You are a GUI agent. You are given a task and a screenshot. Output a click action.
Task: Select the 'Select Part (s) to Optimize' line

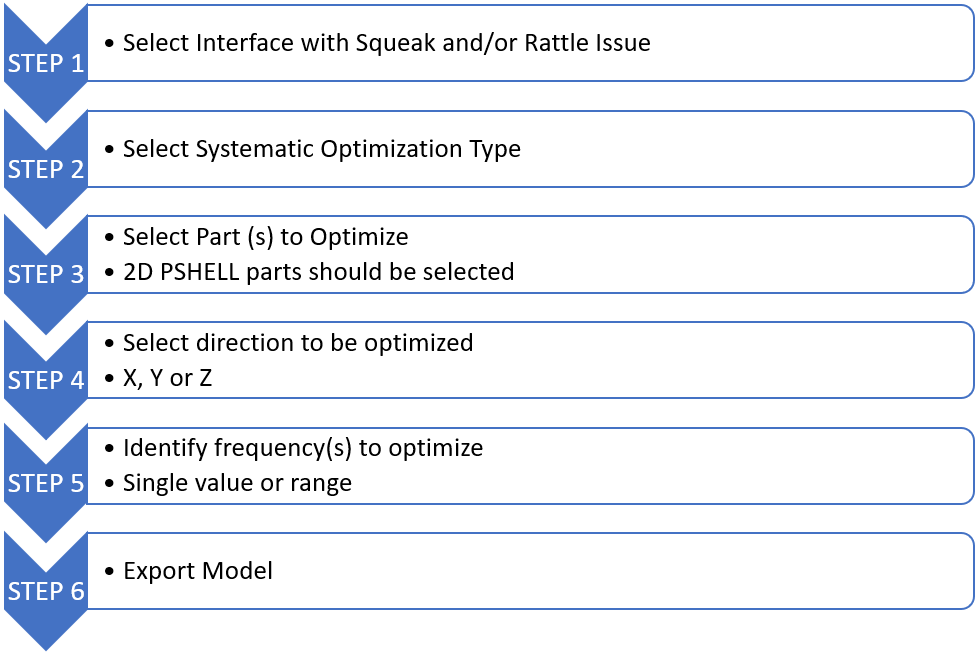tap(265, 237)
